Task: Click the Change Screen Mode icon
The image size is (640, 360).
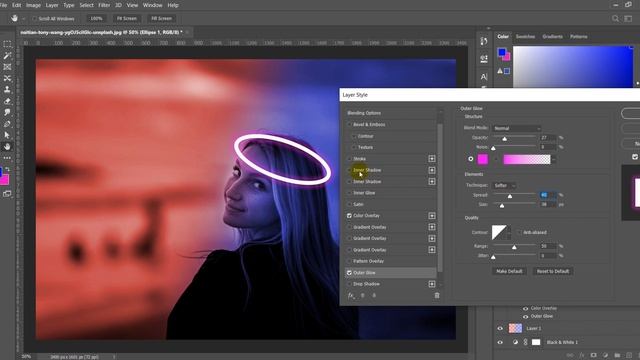Action: pyautogui.click(x=7, y=194)
